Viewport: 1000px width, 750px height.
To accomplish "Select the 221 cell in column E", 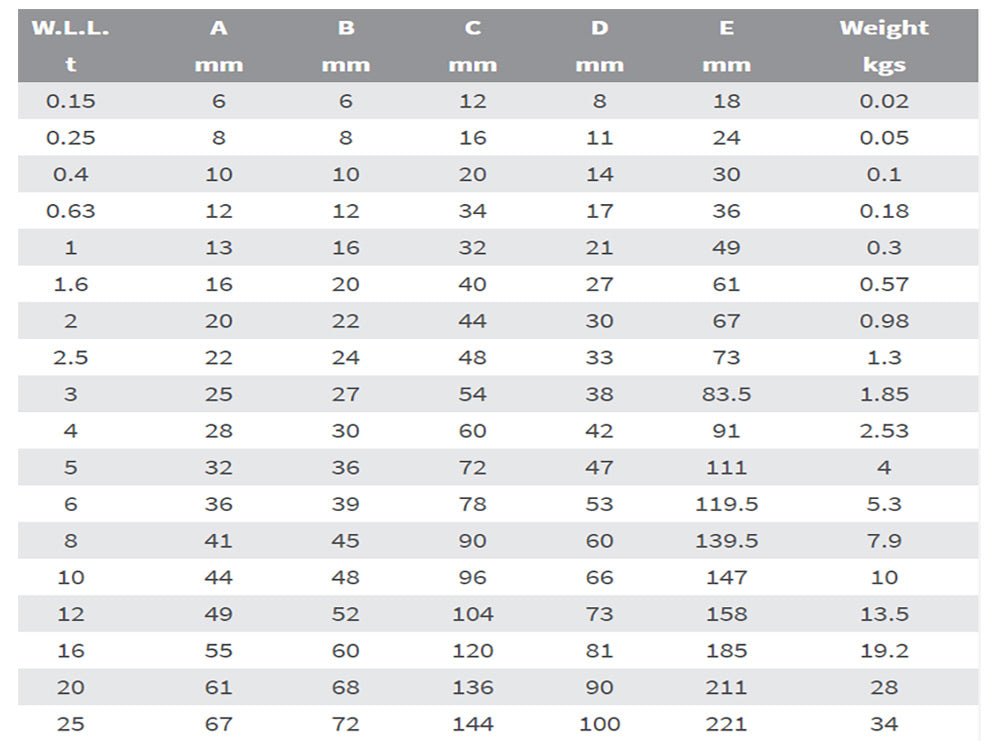I will coord(726,724).
